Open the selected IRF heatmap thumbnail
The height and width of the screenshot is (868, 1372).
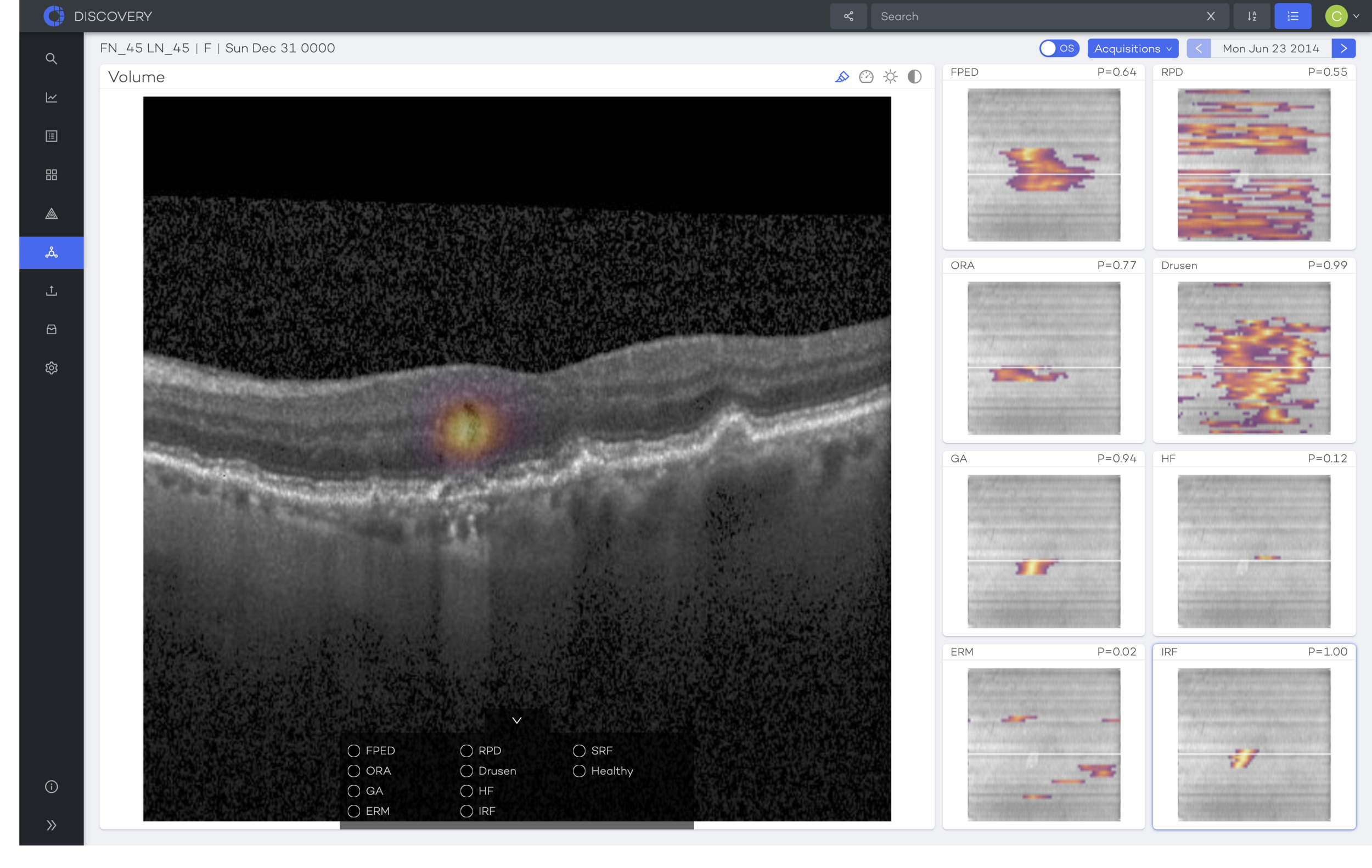click(x=1254, y=745)
